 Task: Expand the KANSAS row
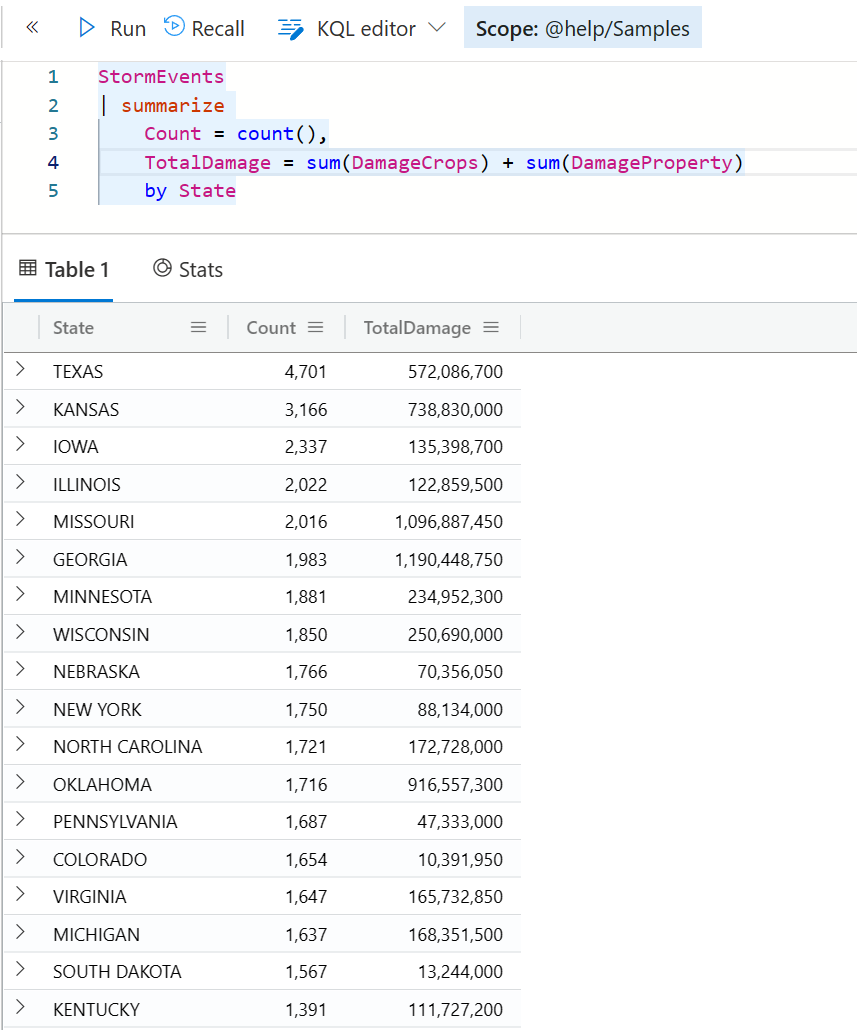20,407
